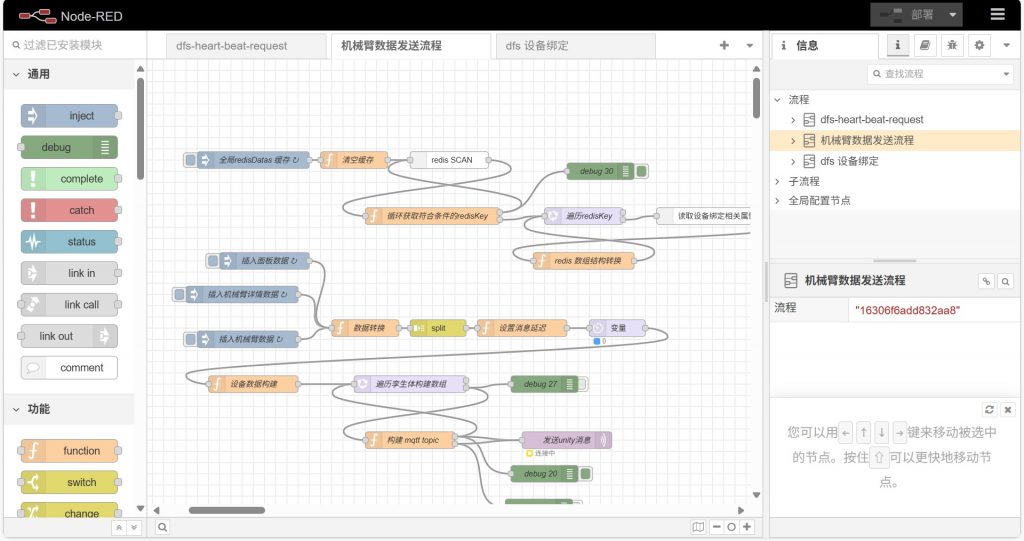Open the help book sidebar tab
The height and width of the screenshot is (541, 1024).
[925, 45]
